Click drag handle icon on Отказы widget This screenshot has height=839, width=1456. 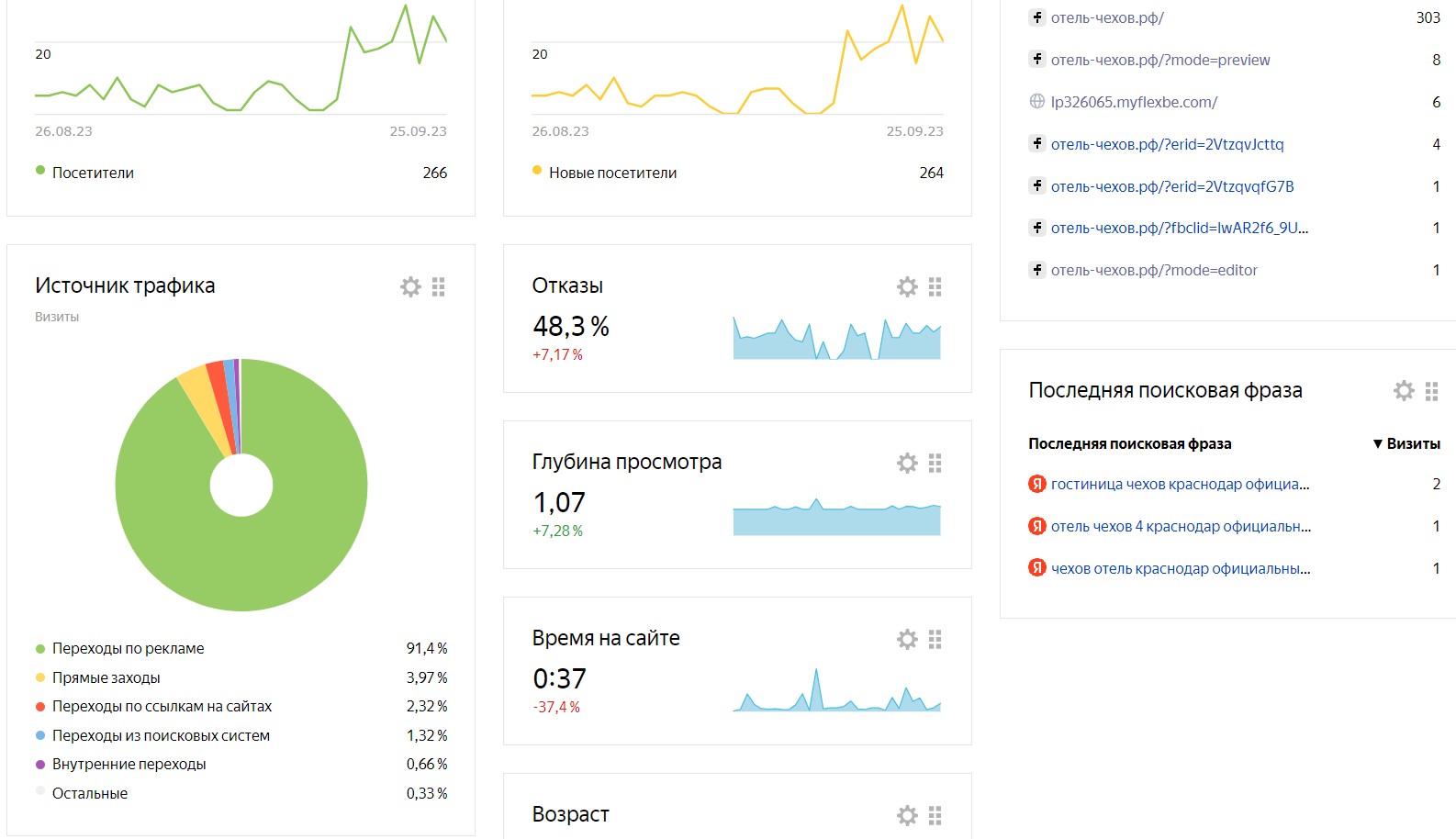tap(935, 287)
